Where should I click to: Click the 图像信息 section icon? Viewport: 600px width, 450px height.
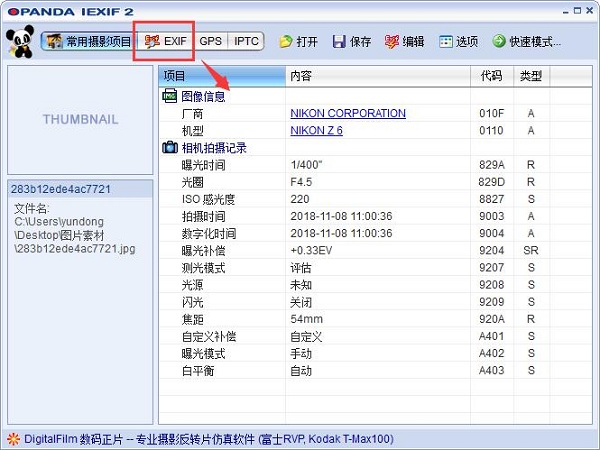pos(169,97)
